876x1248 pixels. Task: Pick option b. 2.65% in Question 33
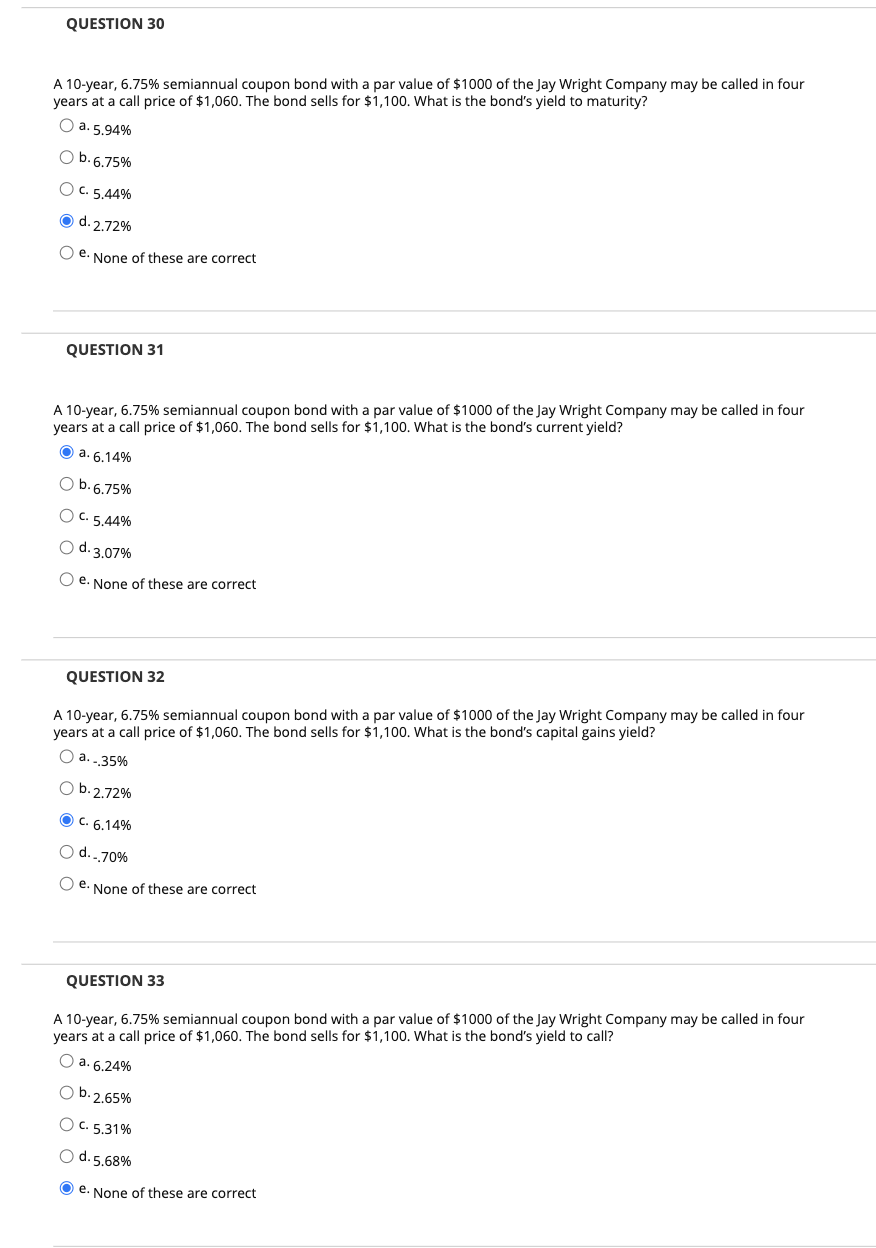tap(66, 1092)
